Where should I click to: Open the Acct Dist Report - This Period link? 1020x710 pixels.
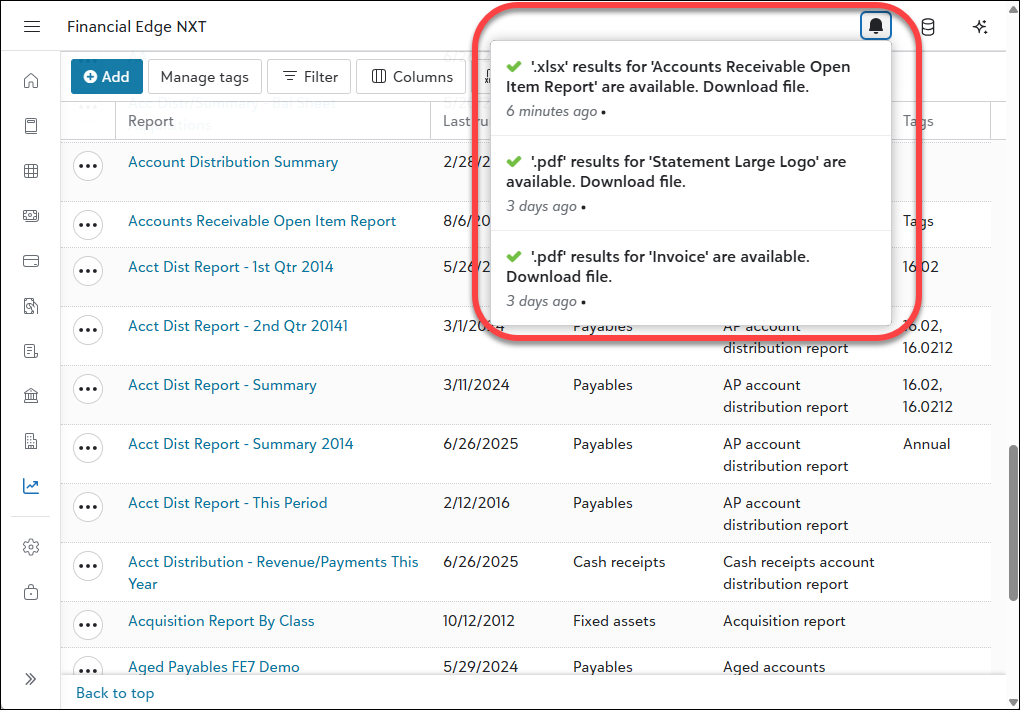tap(227, 503)
